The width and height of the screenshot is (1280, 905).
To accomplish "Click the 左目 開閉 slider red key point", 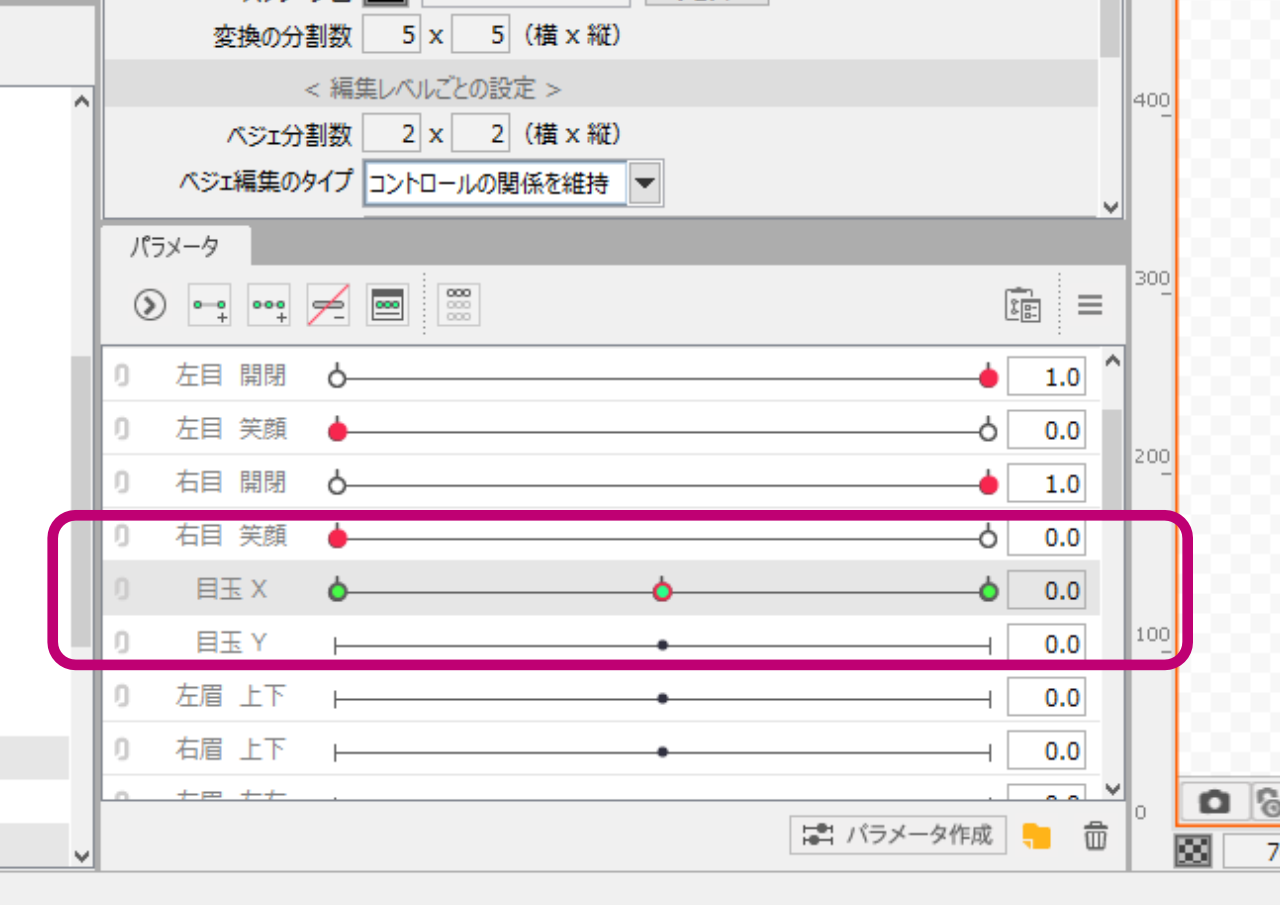I will [989, 378].
